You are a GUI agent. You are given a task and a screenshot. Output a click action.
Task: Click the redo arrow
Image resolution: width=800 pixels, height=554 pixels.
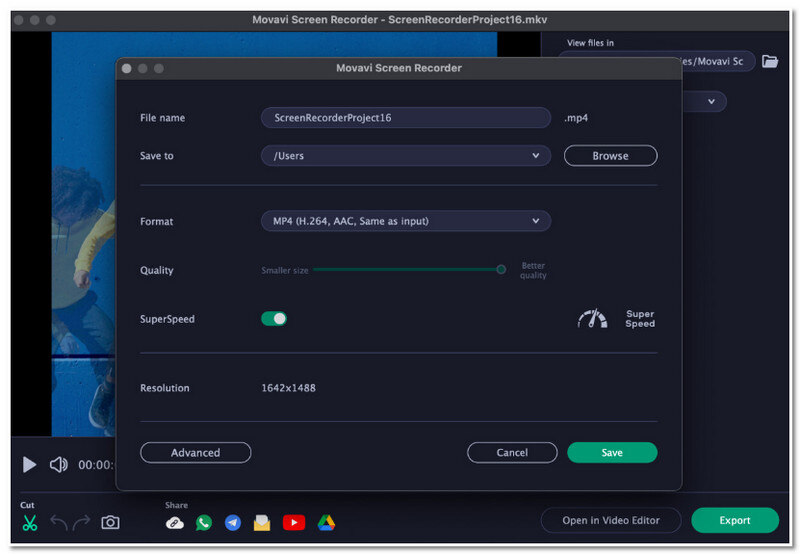pos(82,522)
